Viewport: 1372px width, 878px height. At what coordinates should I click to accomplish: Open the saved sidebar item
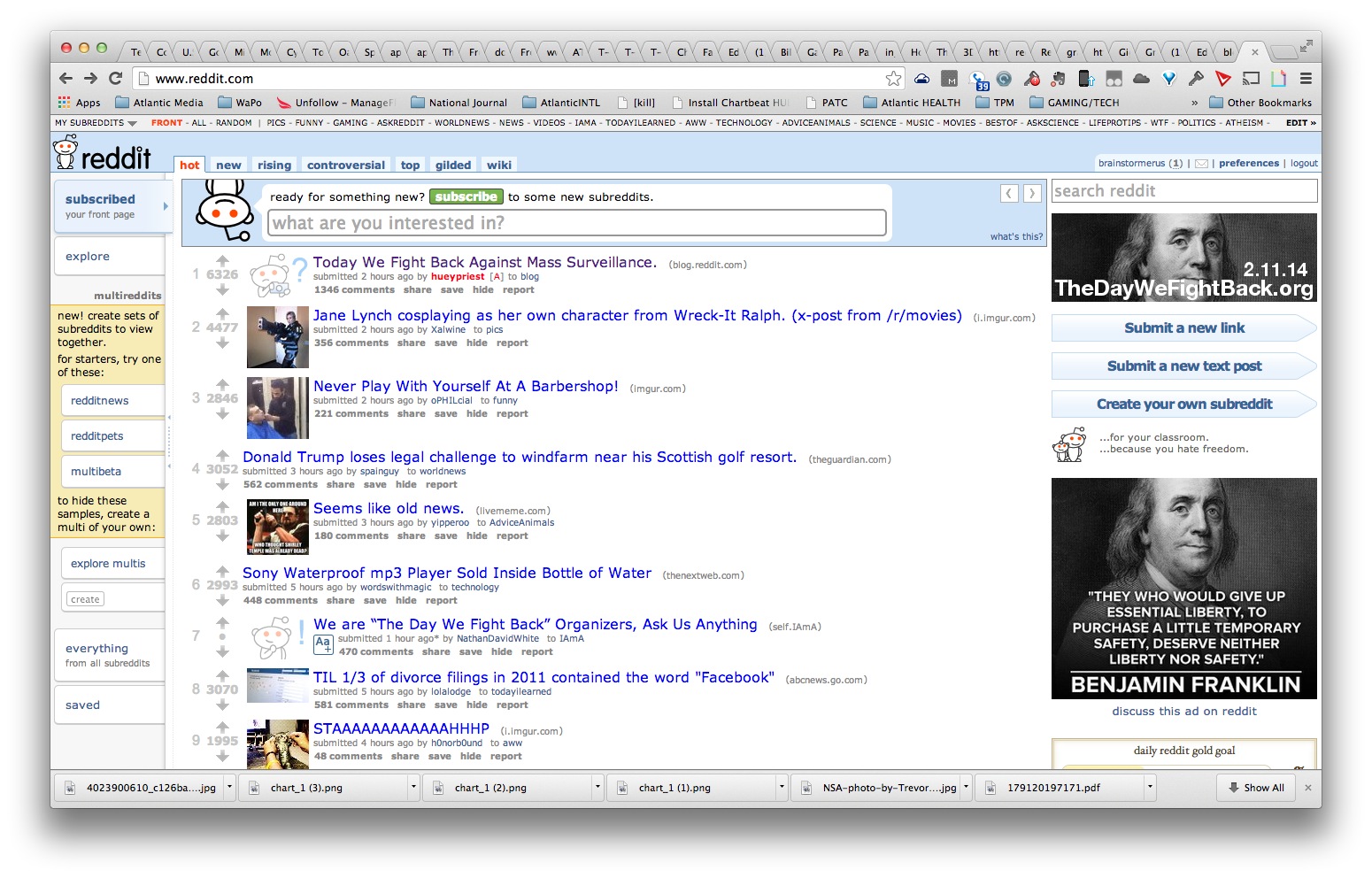(109, 705)
